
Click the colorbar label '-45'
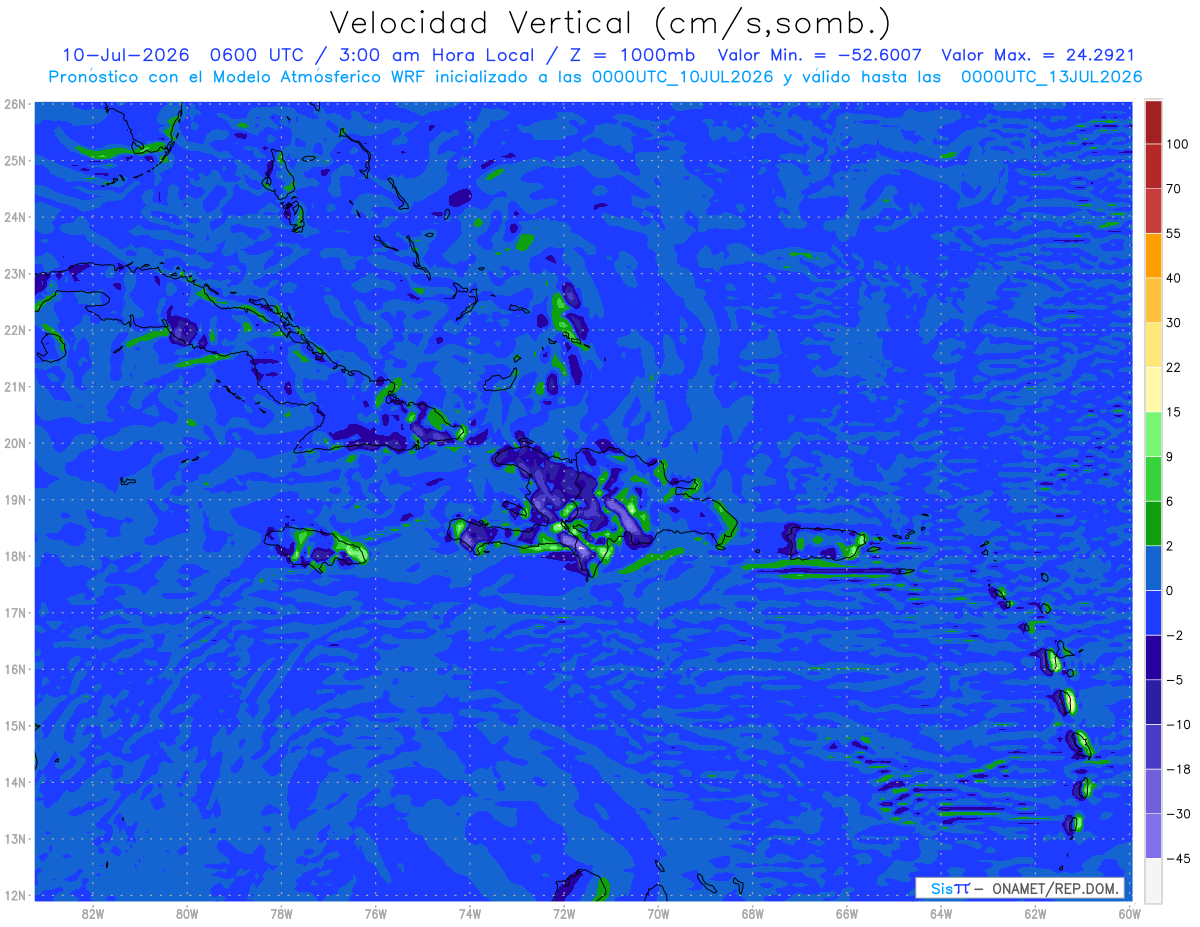click(x=1178, y=858)
